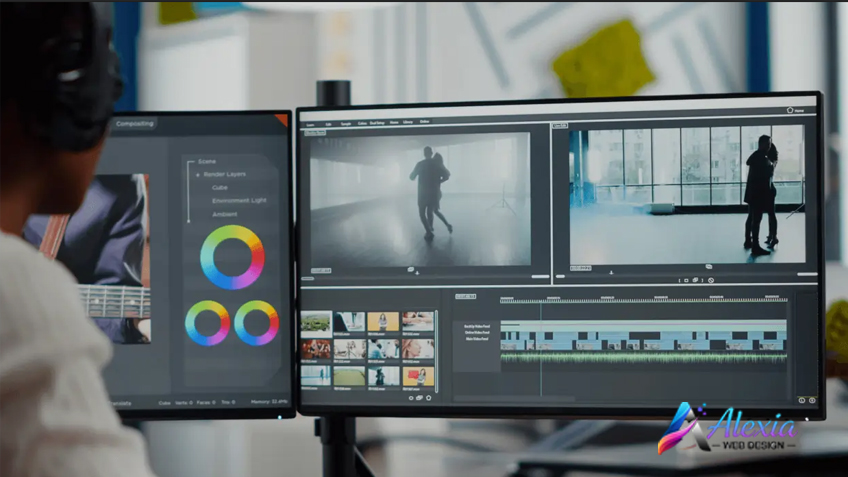Click the orange corner icon on Compositing panel
Viewport: 848px width, 477px height.
pos(281,120)
